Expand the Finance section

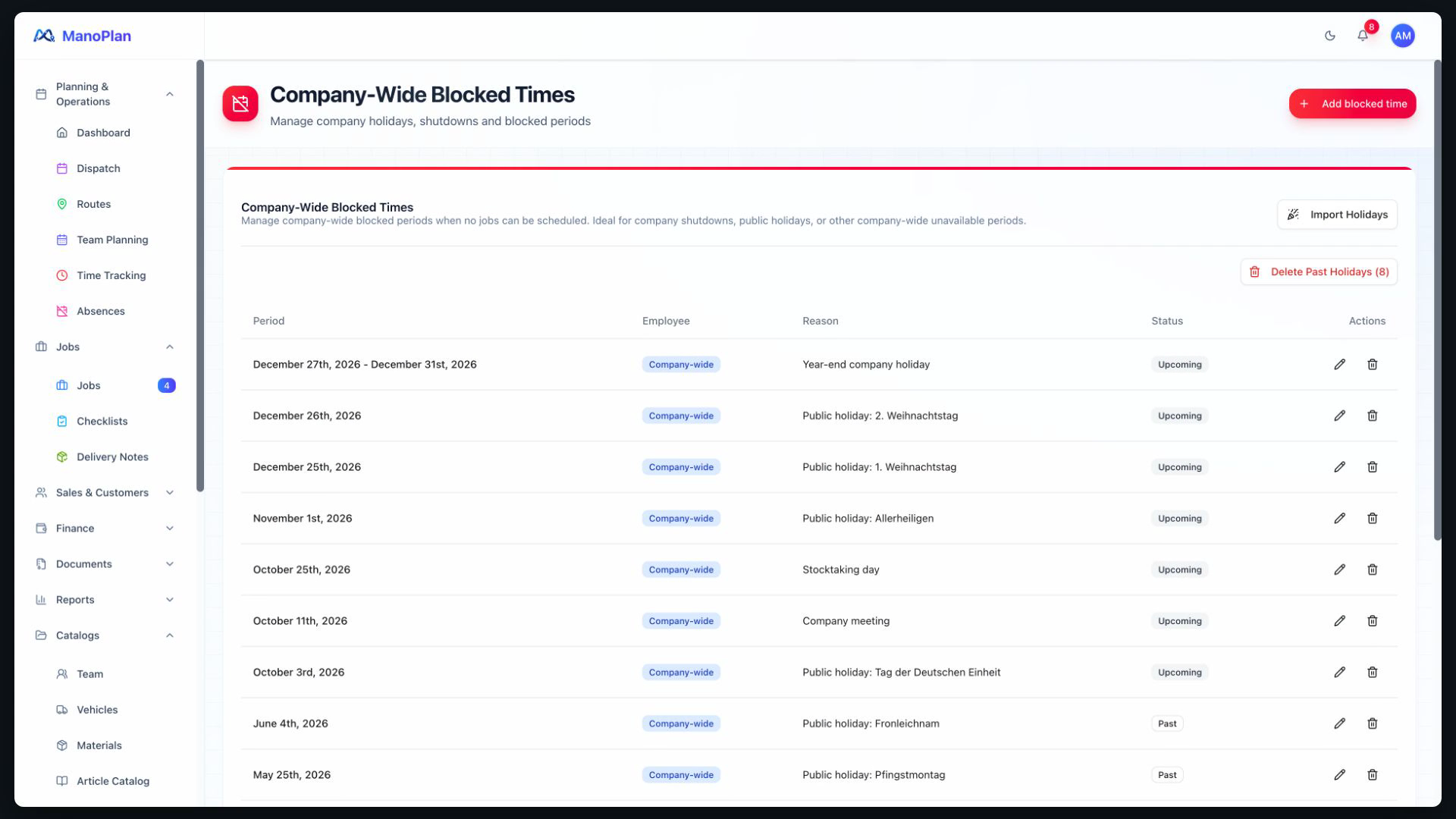point(105,529)
